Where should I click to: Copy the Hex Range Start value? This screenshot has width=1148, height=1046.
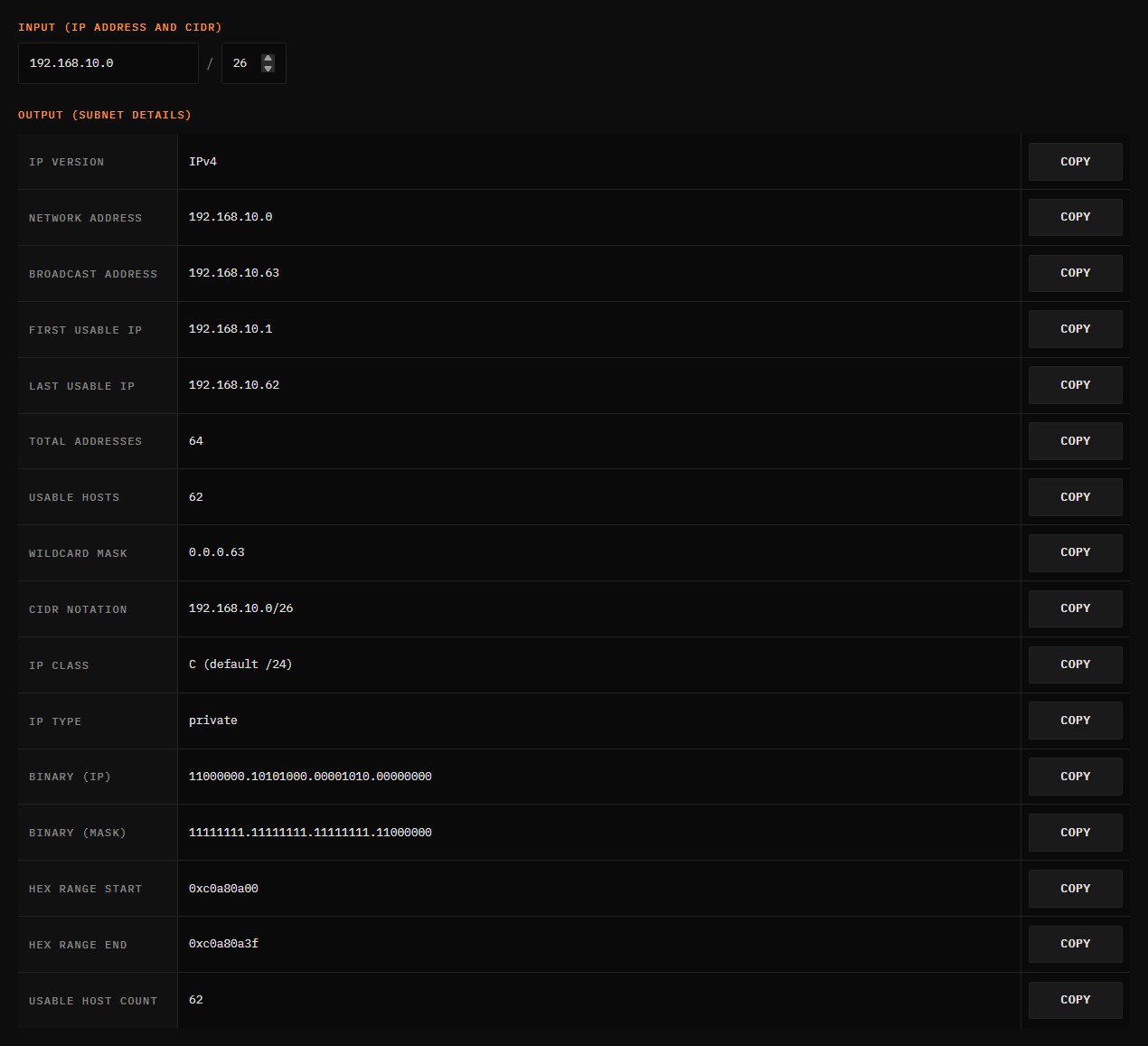coord(1075,889)
